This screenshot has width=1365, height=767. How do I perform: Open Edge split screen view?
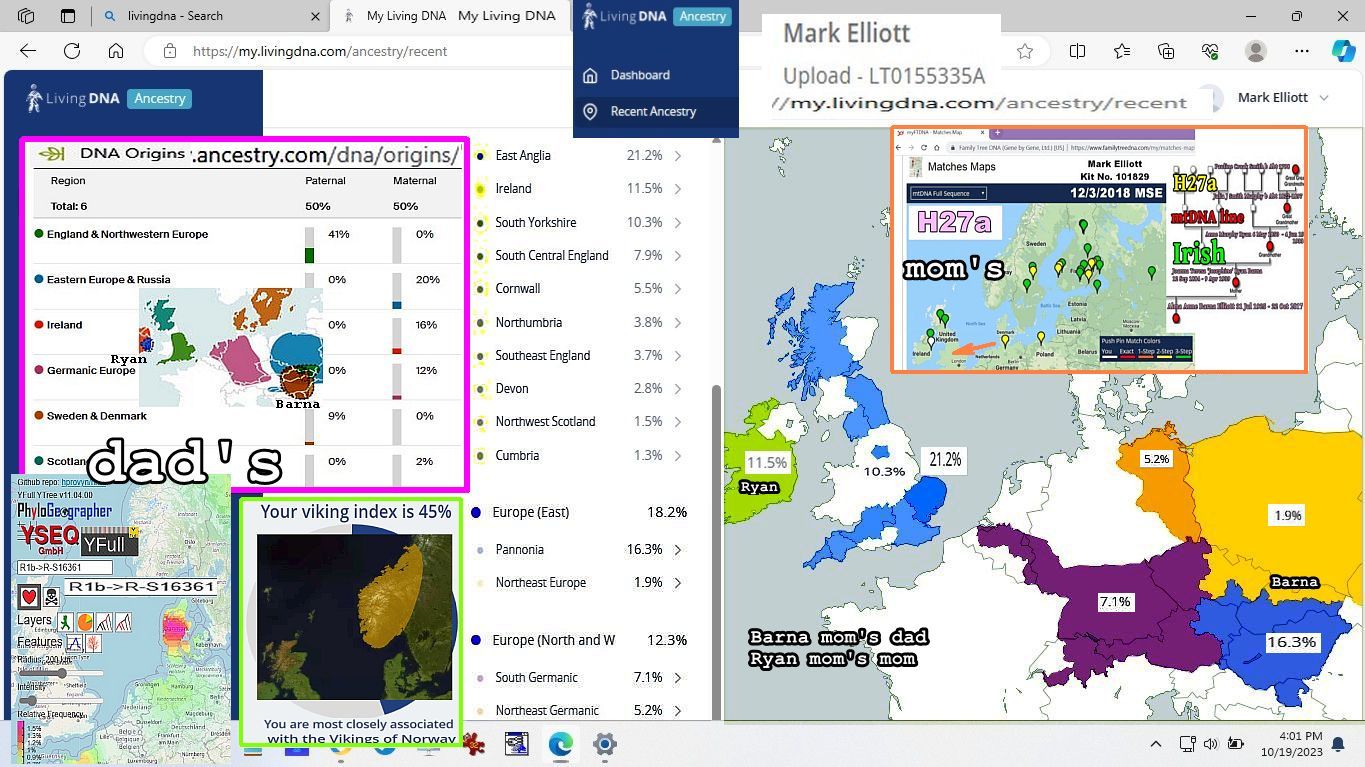pos(1077,51)
